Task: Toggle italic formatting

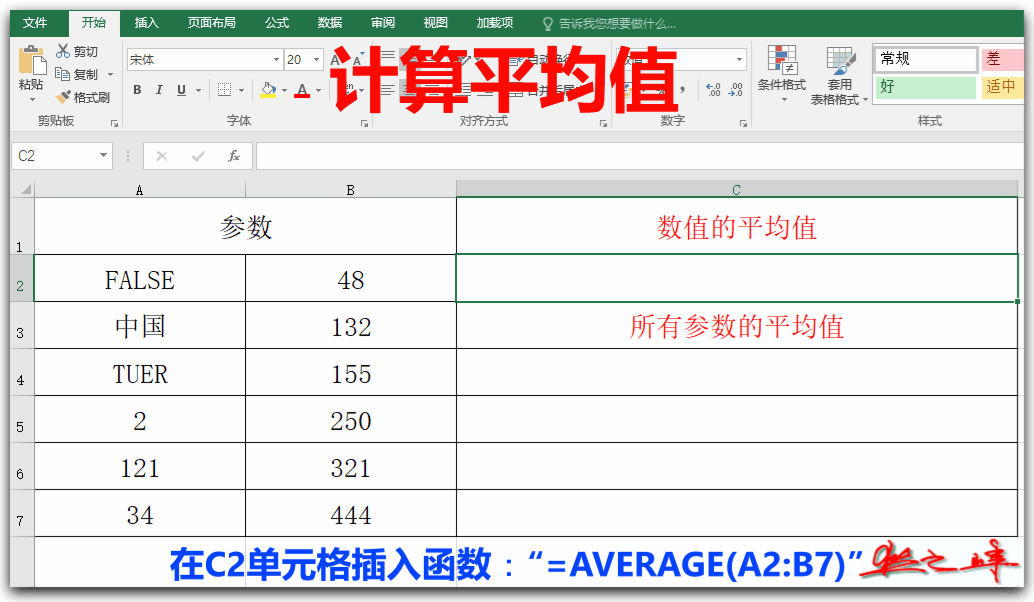Action: (x=159, y=90)
